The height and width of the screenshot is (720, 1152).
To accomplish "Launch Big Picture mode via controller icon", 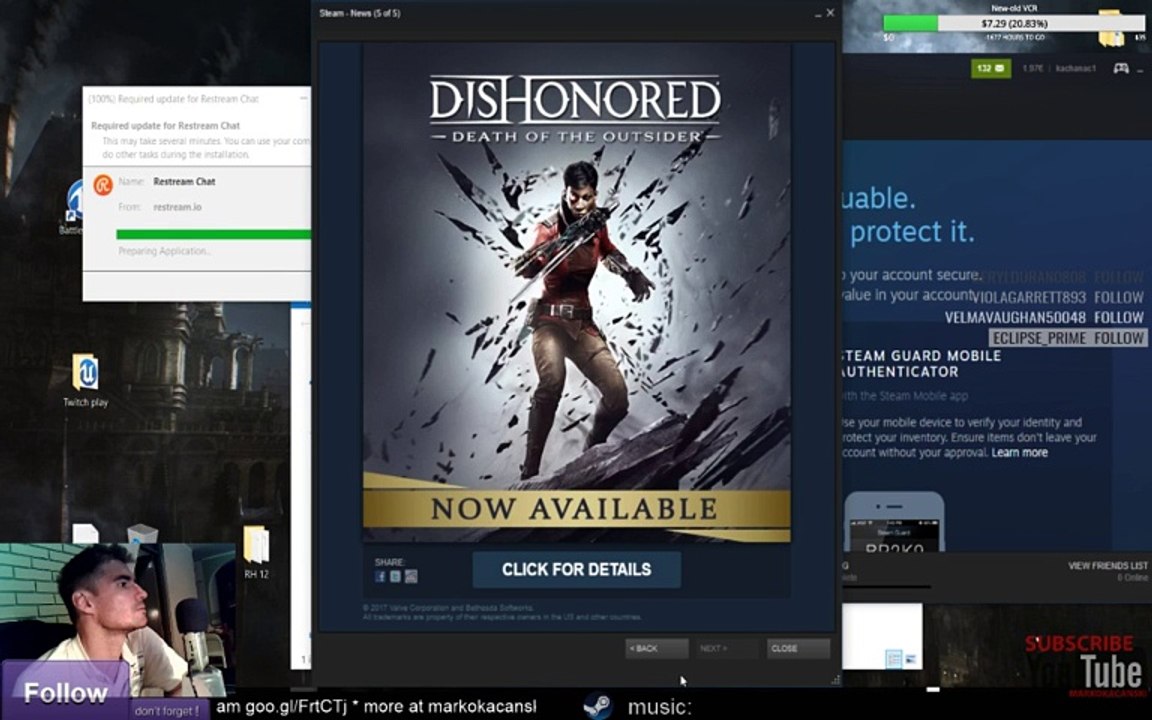I will click(1120, 68).
